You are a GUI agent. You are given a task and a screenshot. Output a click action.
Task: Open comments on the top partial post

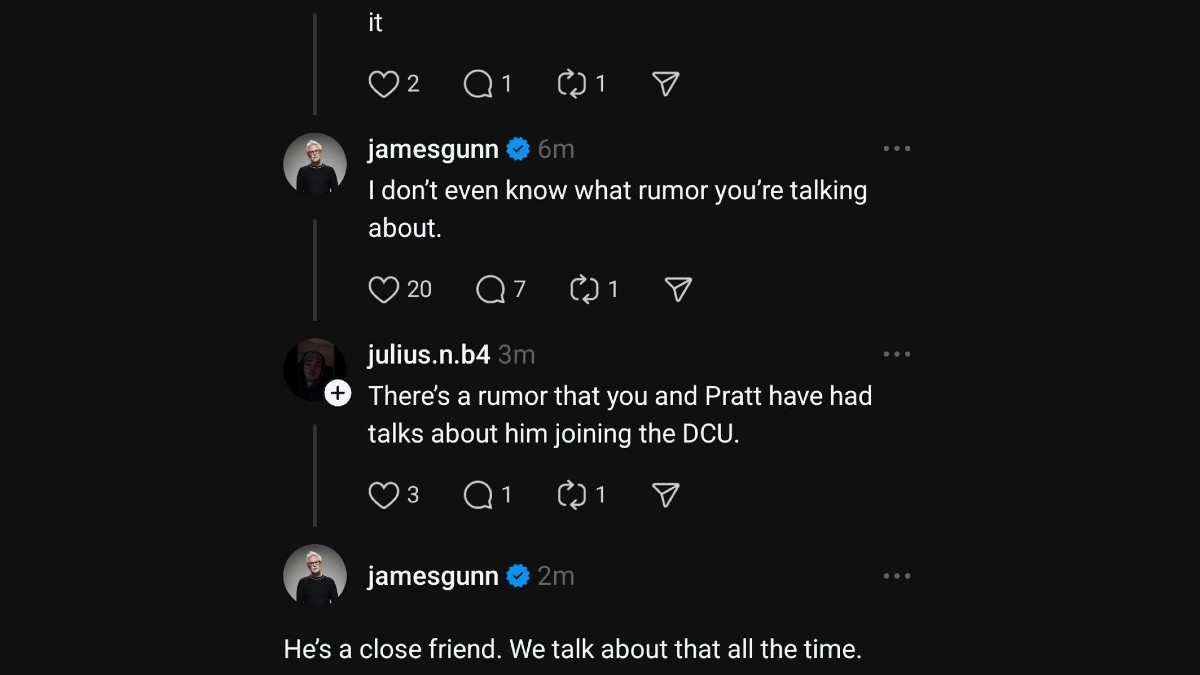479,85
